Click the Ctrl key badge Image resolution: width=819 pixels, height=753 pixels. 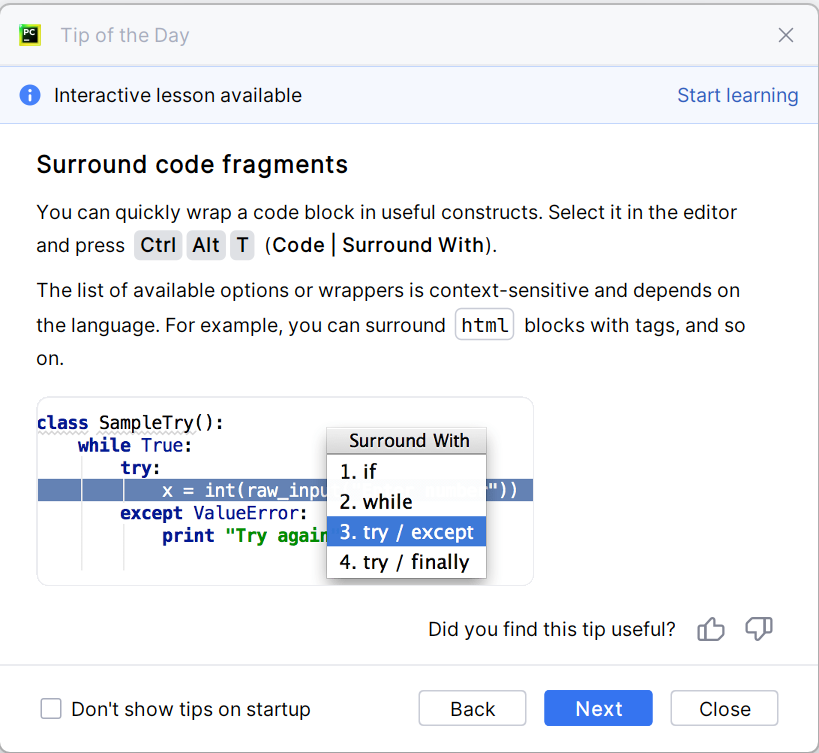pyautogui.click(x=158, y=246)
